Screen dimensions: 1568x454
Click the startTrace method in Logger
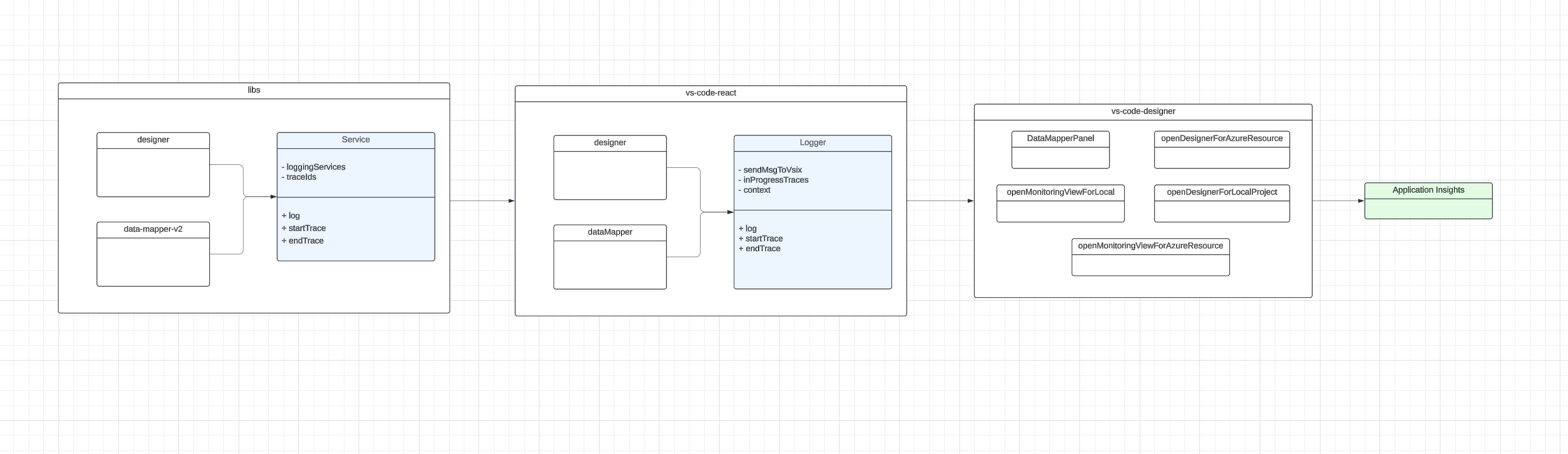coord(761,239)
